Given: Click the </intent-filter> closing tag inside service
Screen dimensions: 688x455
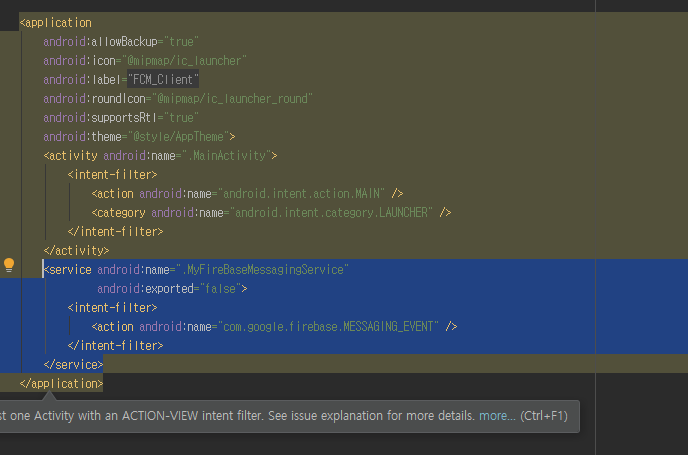Looking at the screenshot, I should click(x=115, y=346).
